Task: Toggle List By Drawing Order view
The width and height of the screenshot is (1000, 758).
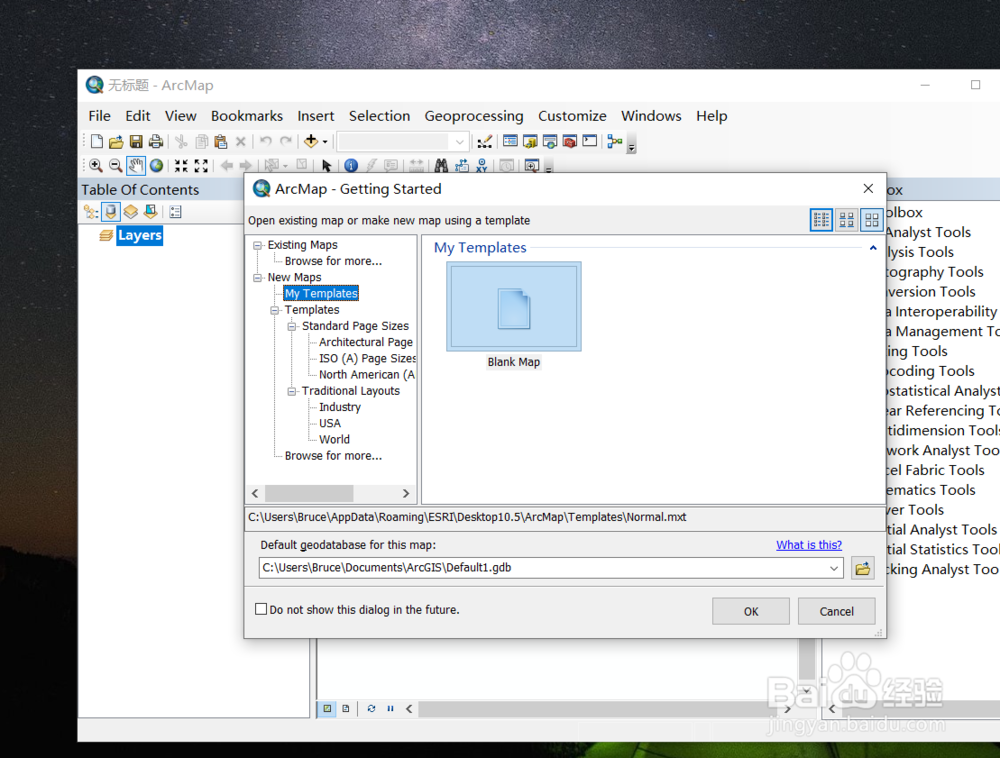Action: [x=91, y=212]
